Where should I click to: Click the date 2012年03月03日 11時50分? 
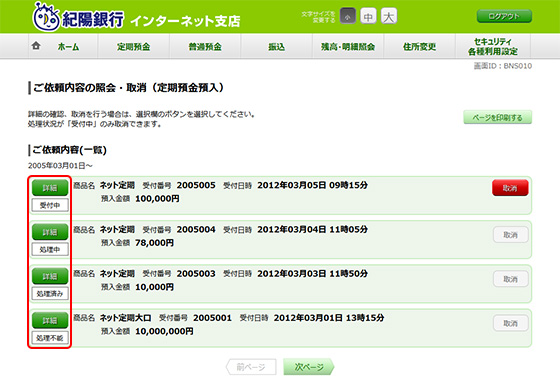pyautogui.click(x=312, y=274)
